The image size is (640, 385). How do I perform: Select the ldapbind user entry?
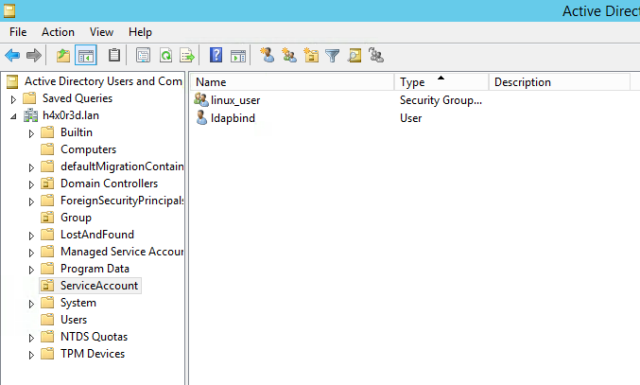(233, 118)
